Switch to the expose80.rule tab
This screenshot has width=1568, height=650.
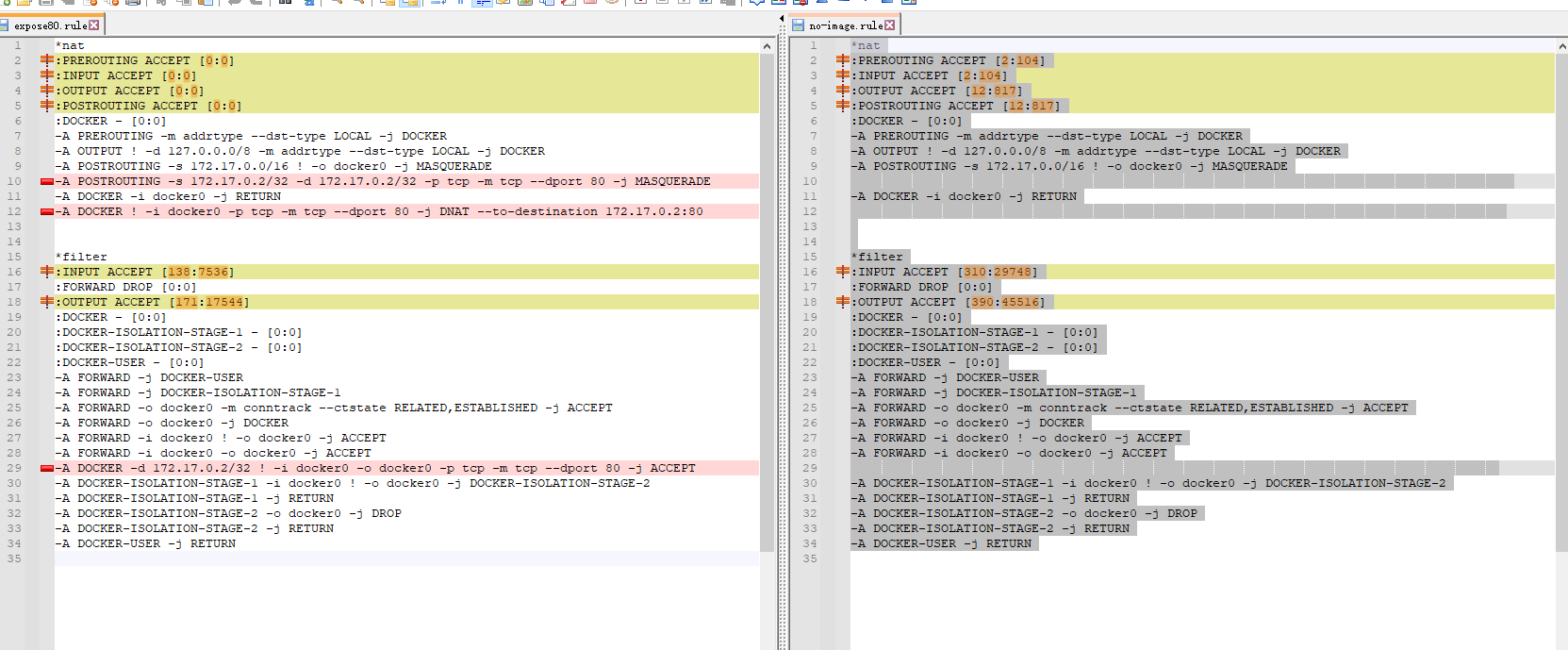click(x=51, y=25)
